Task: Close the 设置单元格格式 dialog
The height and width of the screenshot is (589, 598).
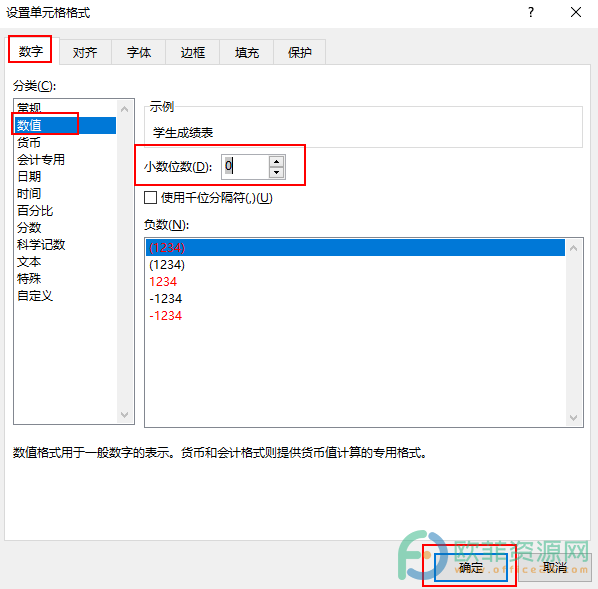Action: pos(576,13)
